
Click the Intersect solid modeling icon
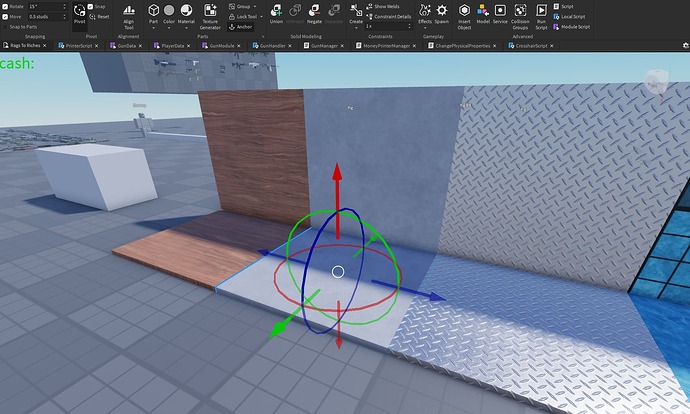pos(295,14)
